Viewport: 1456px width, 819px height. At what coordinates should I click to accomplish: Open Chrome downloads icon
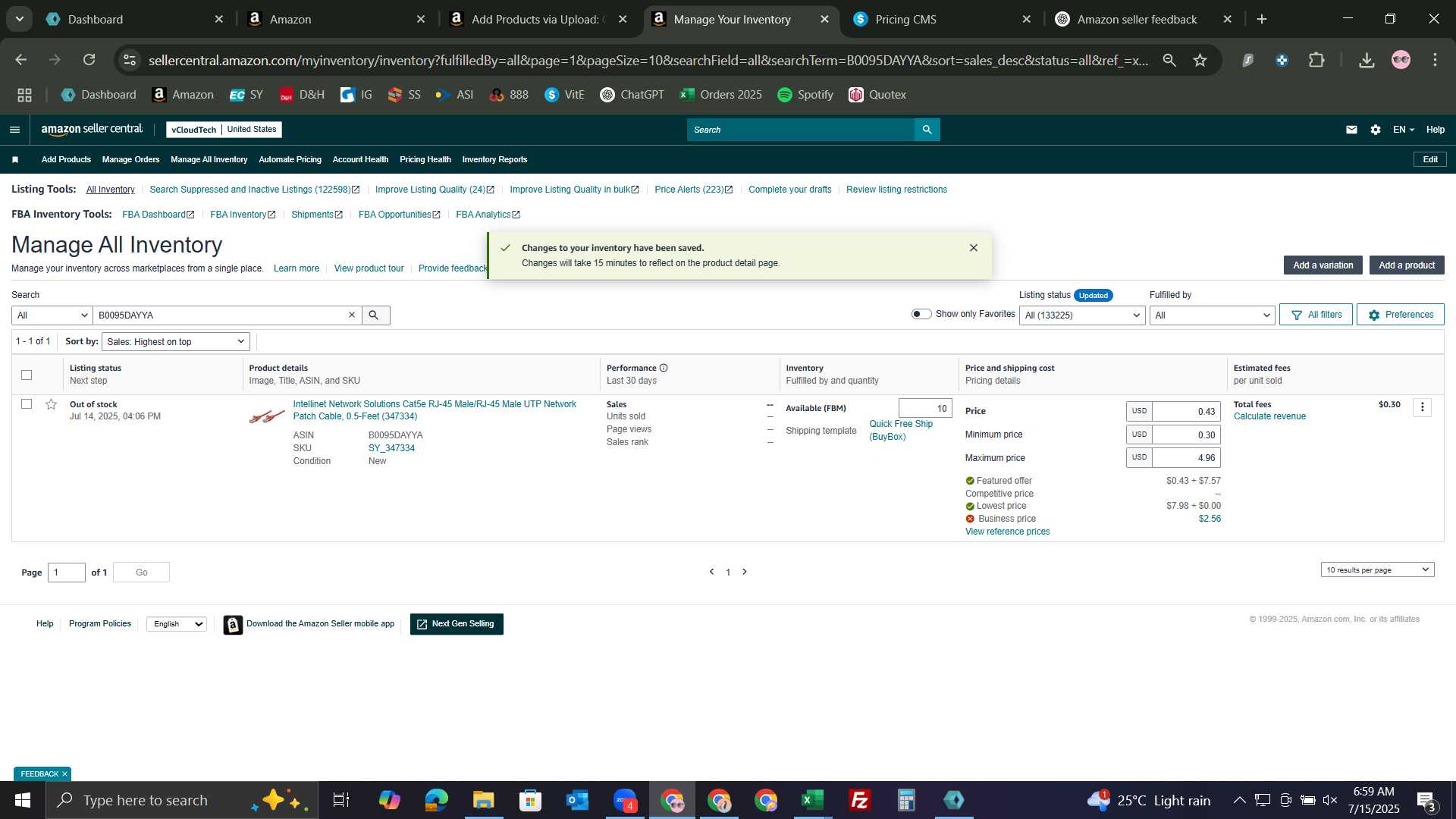click(x=1367, y=60)
